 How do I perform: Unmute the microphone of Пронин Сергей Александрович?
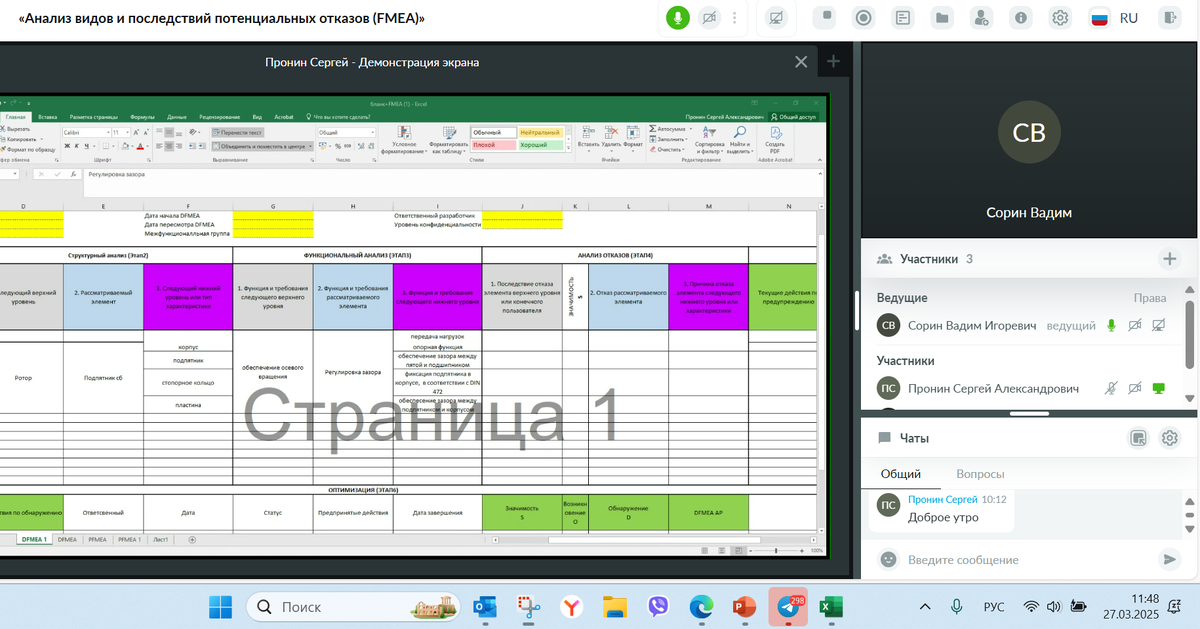click(1111, 388)
